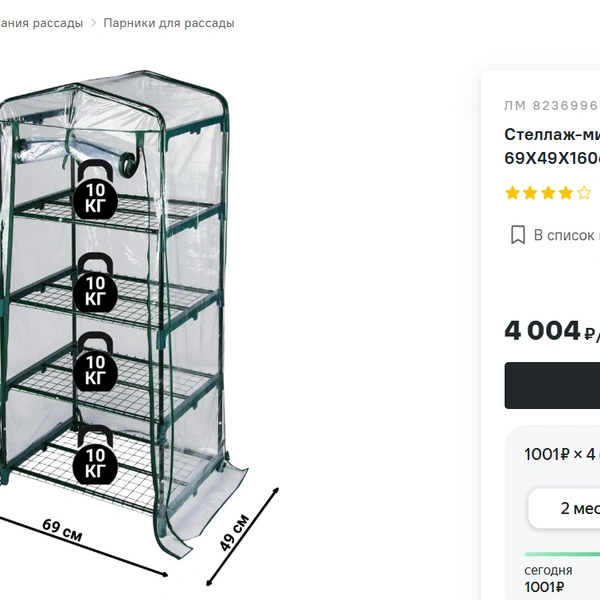
Task: Click the article number ЛМ 8236996
Action: coord(552,105)
